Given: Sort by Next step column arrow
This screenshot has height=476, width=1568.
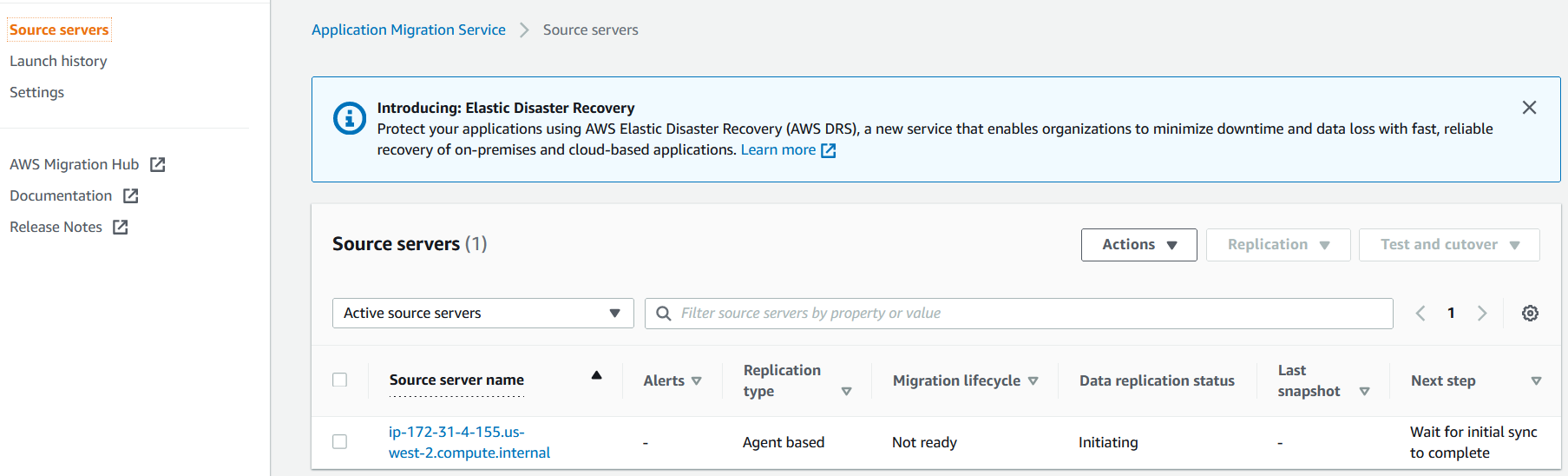Looking at the screenshot, I should click(1536, 381).
